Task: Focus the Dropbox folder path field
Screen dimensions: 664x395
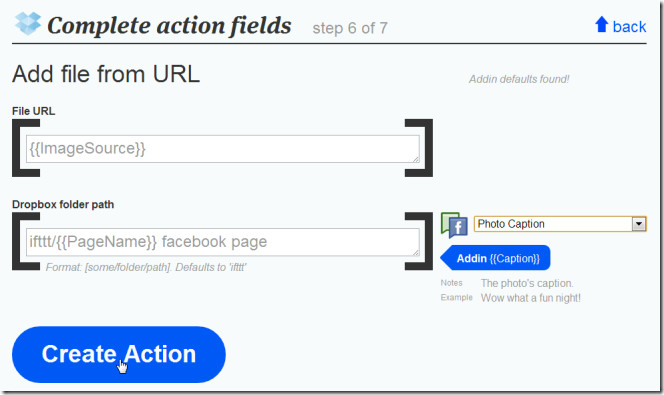Action: coord(223,242)
